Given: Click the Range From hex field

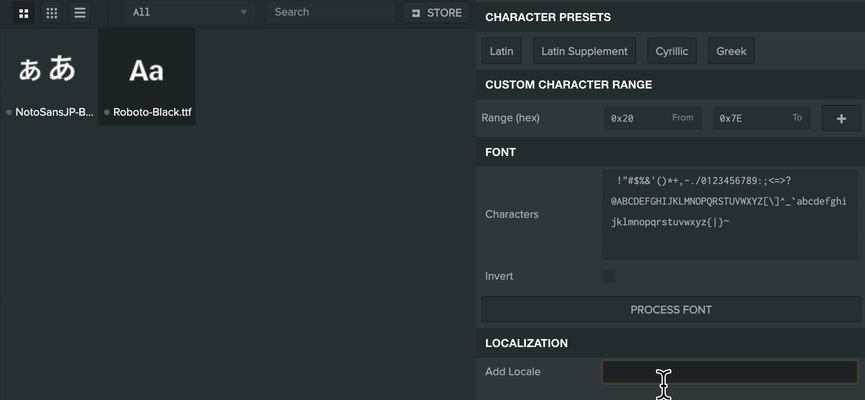Looking at the screenshot, I should click(653, 118).
